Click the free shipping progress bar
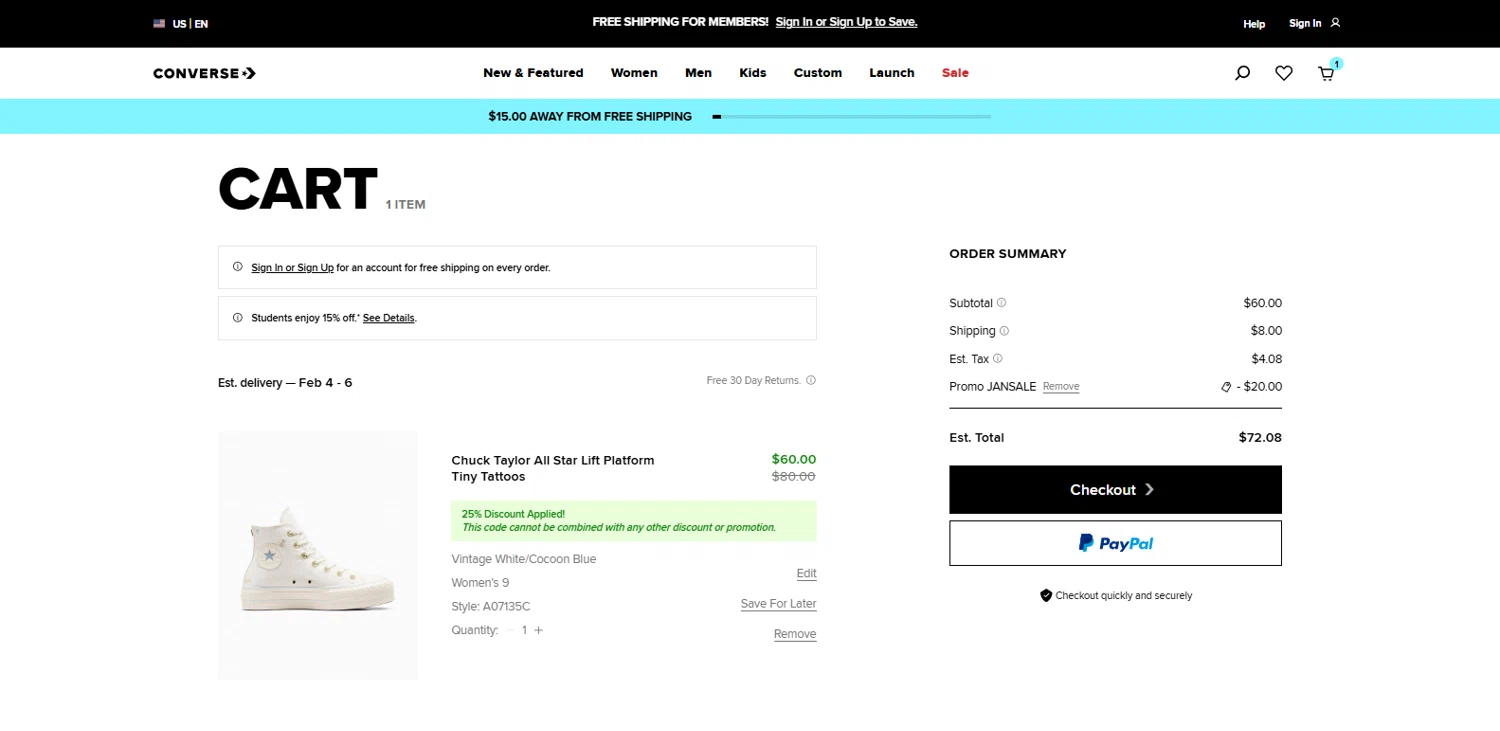The image size is (1500, 731). click(851, 117)
